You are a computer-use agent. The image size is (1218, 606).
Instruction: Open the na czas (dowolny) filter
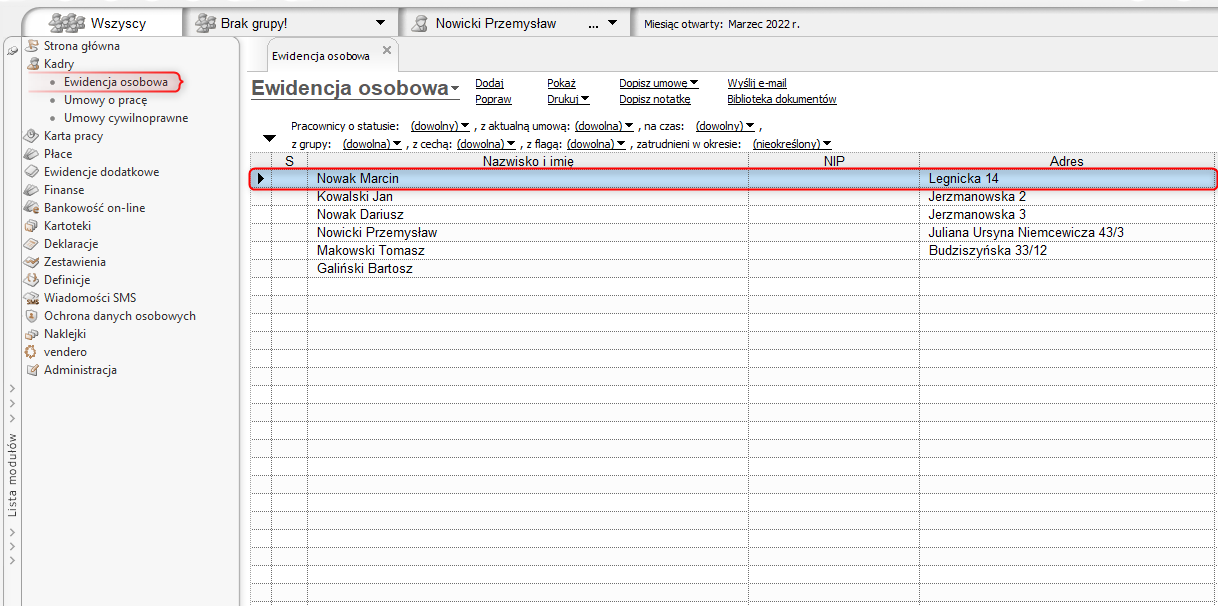[726, 126]
